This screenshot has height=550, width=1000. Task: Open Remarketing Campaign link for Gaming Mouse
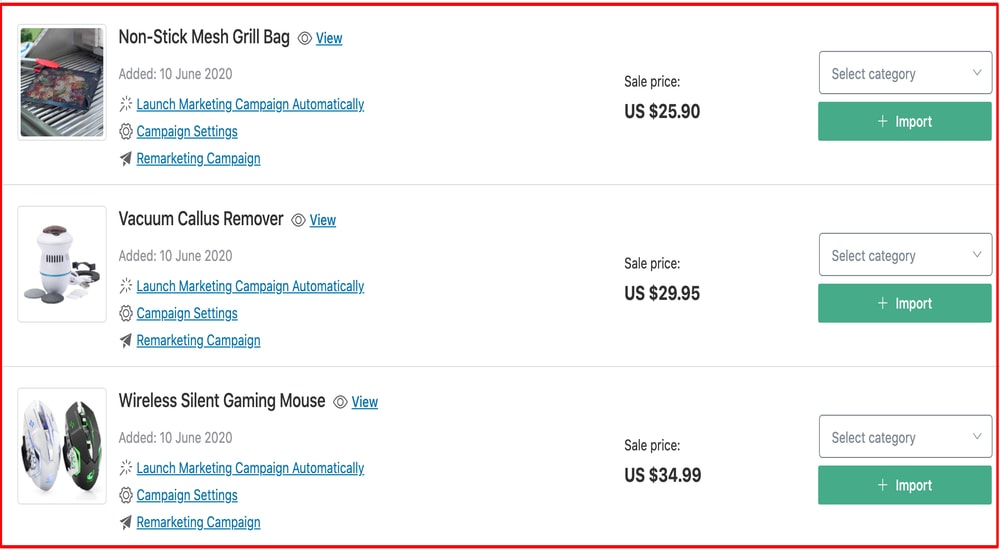pyautogui.click(x=198, y=523)
